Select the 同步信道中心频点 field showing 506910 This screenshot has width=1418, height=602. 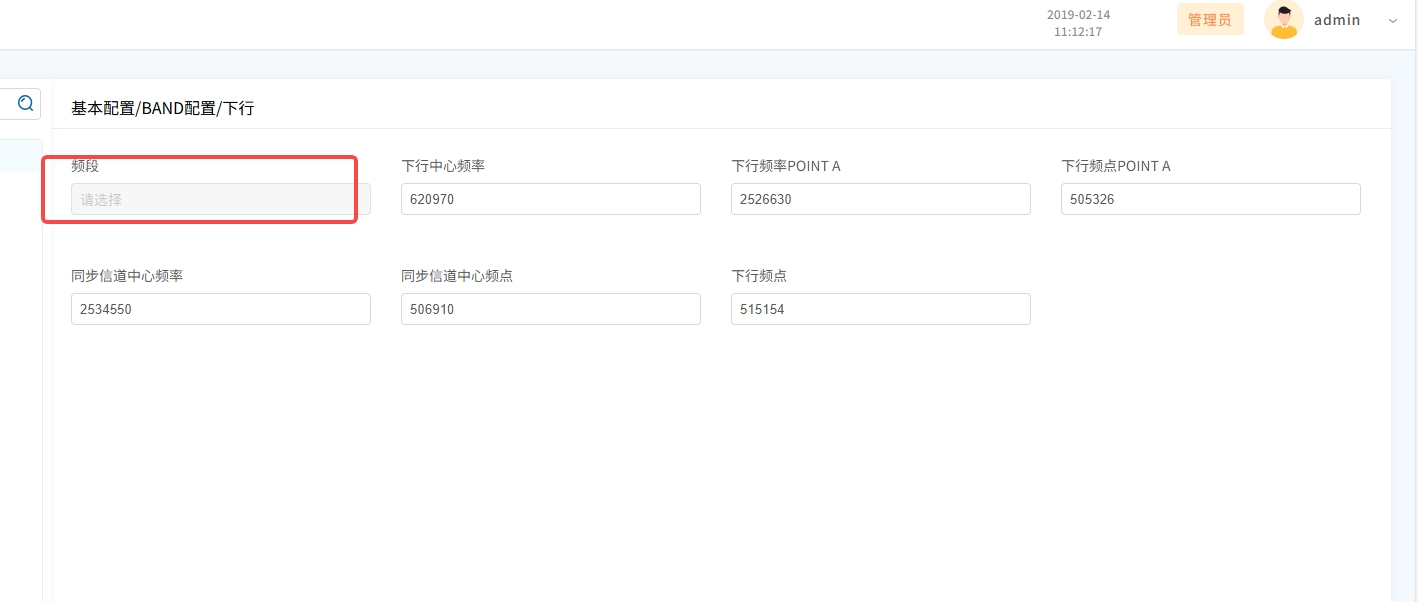pyautogui.click(x=550, y=309)
